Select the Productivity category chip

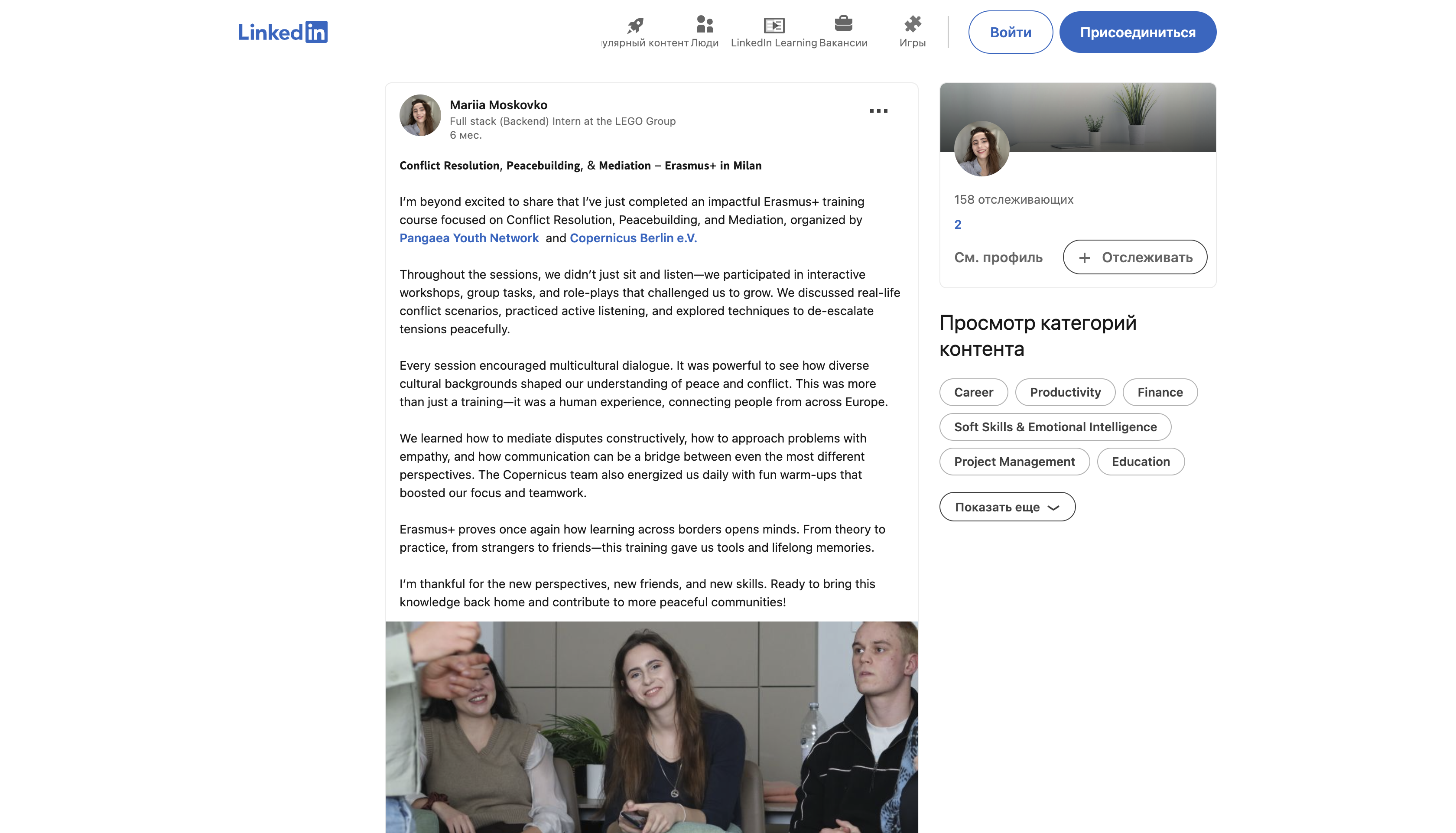pos(1065,393)
